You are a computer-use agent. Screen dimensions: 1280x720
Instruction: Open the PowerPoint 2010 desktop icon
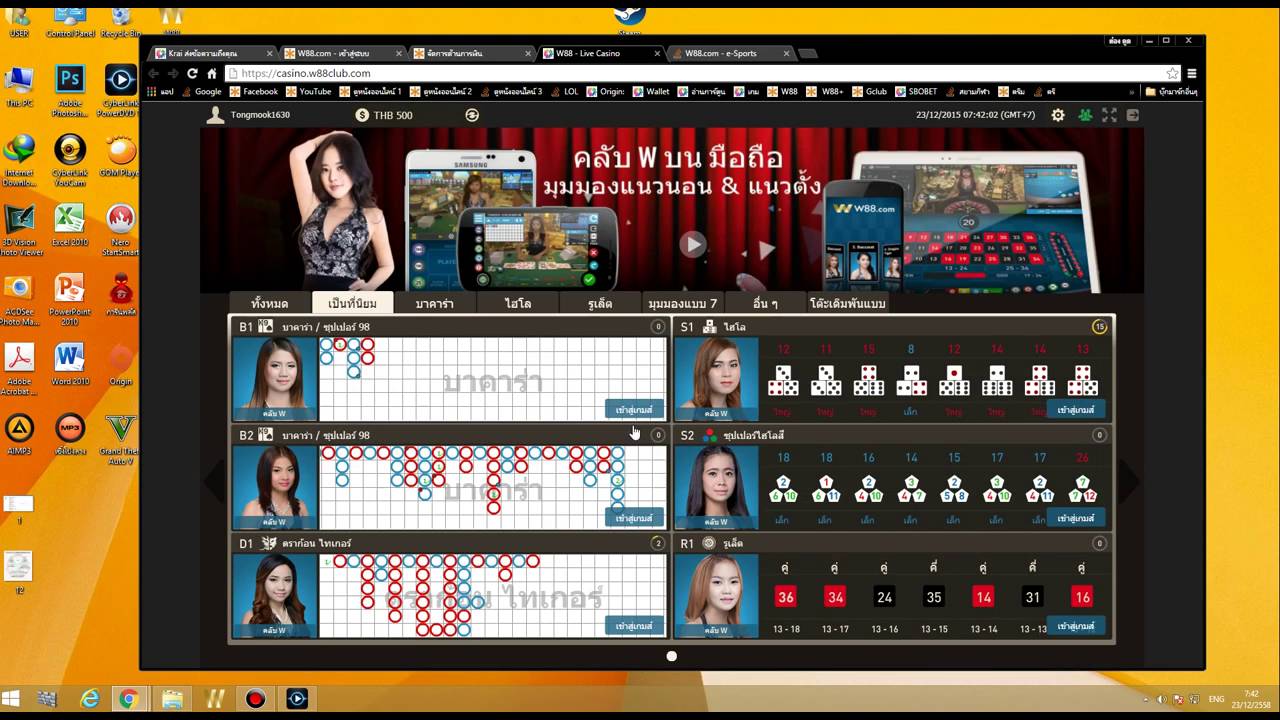69,299
